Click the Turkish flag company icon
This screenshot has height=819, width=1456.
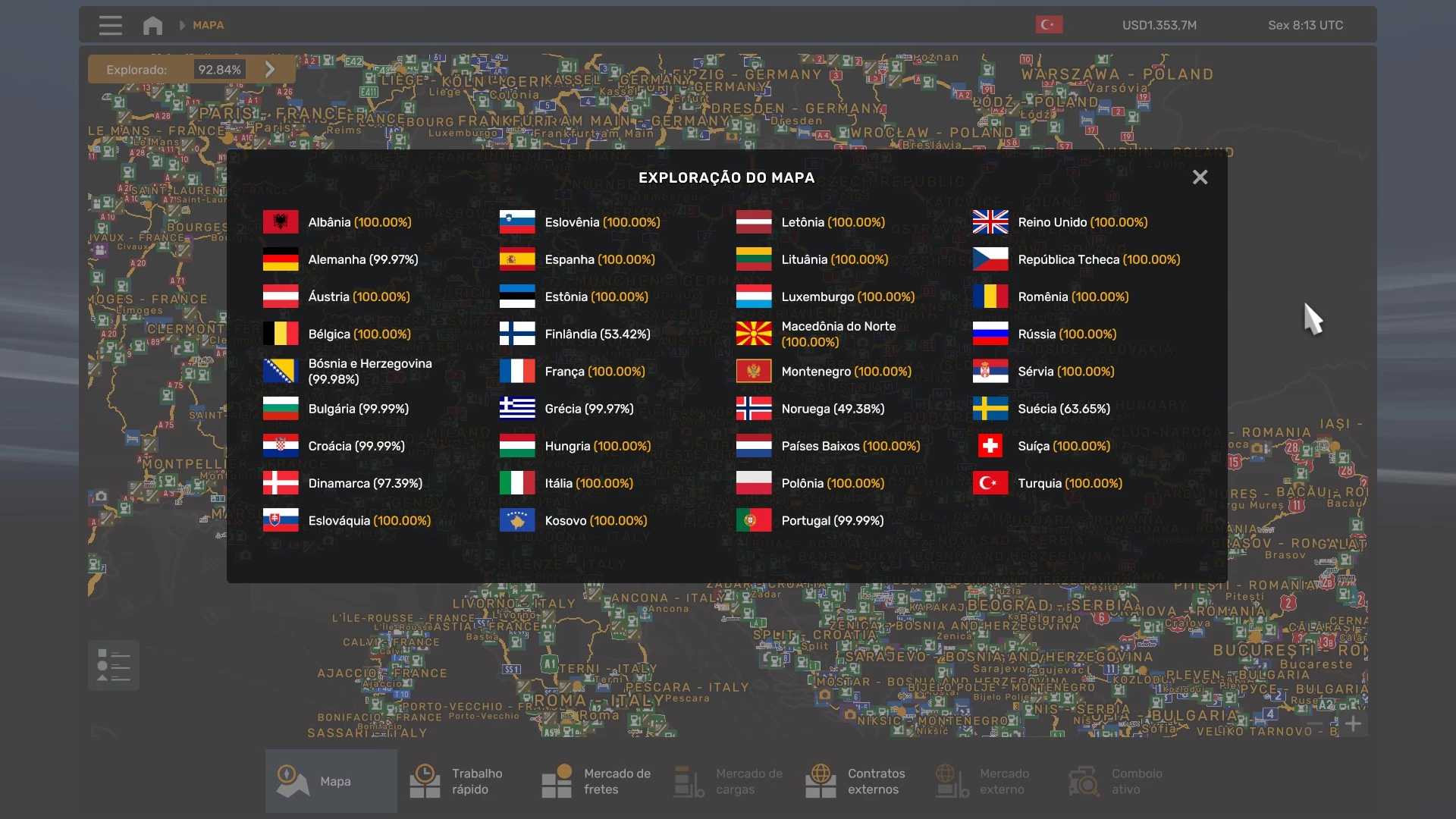click(1049, 25)
